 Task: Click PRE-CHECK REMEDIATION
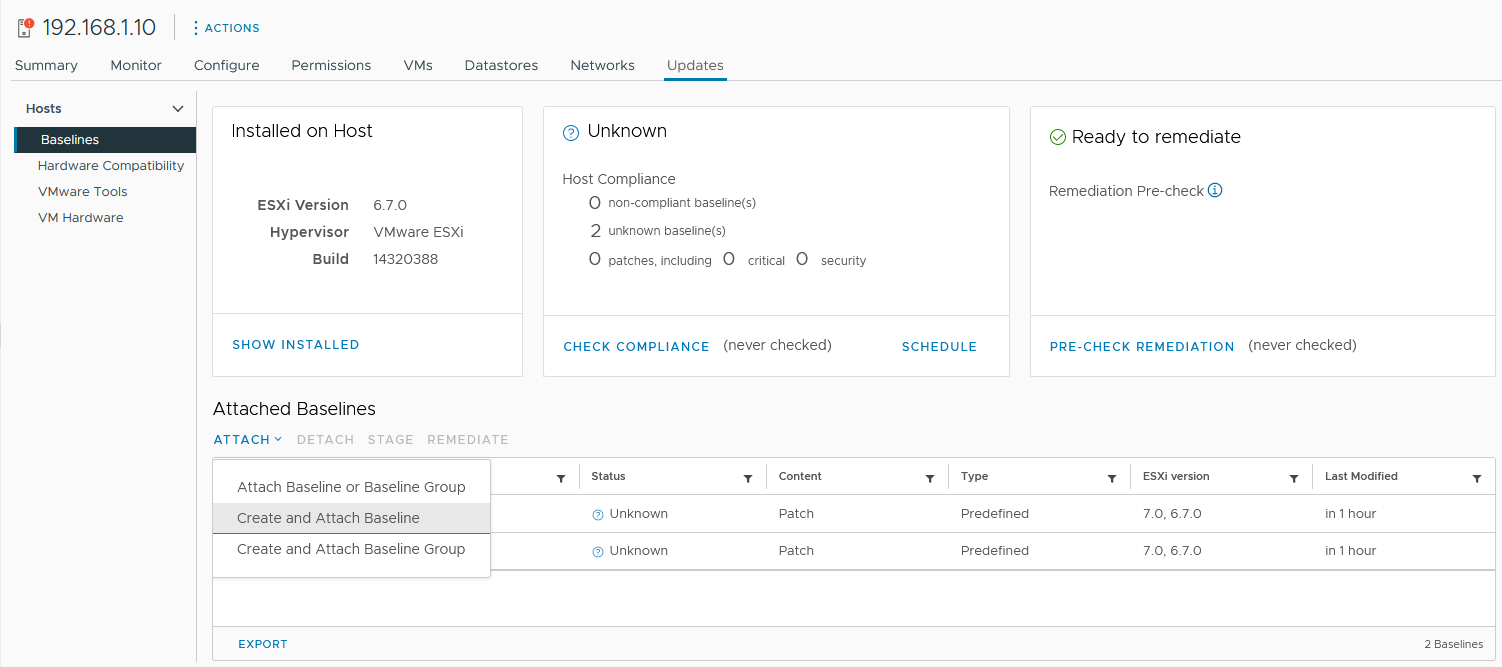[1142, 347]
